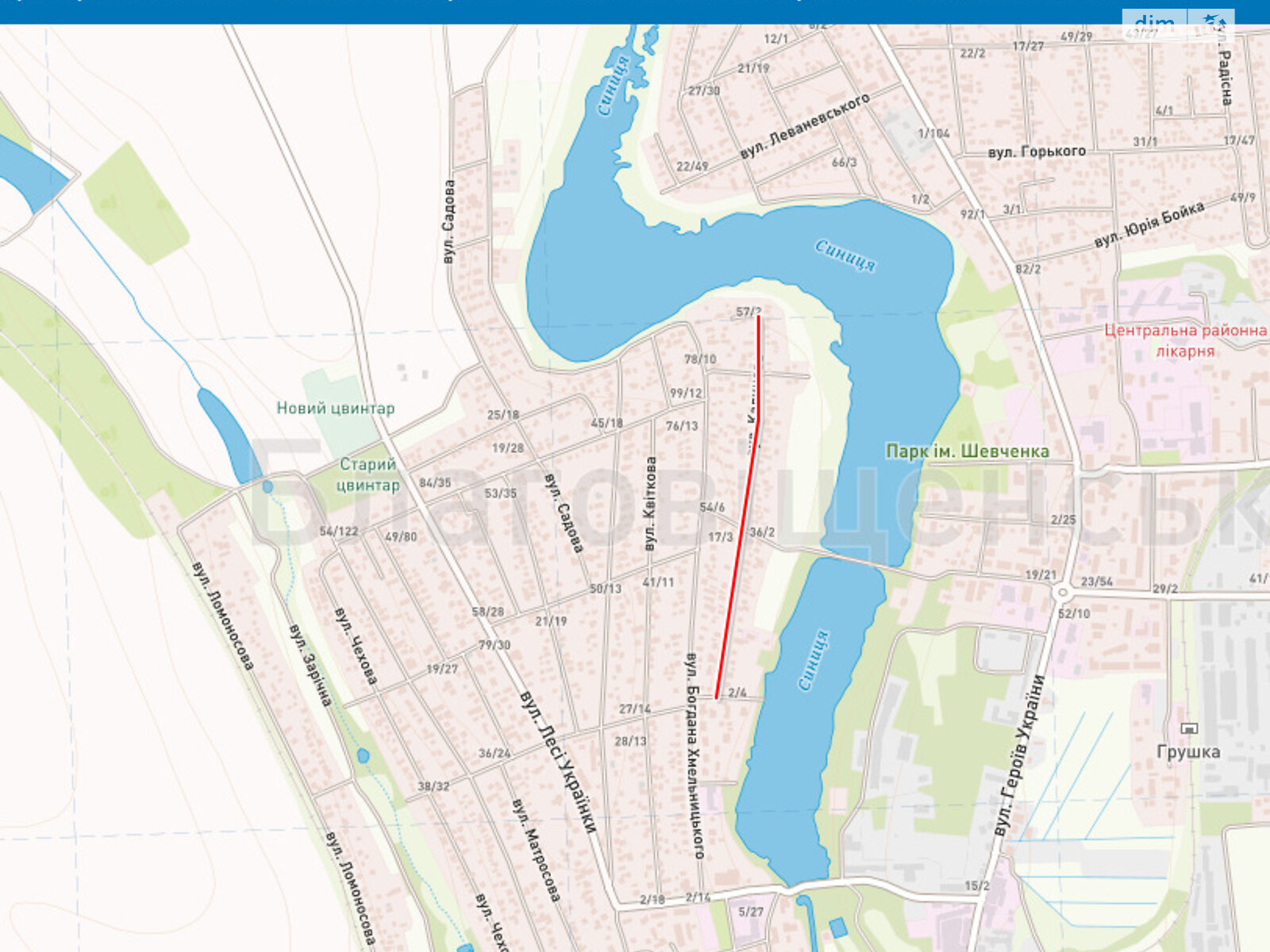Select street label вул. Юрія Бойка
The image size is (1270, 952).
coord(1149,225)
